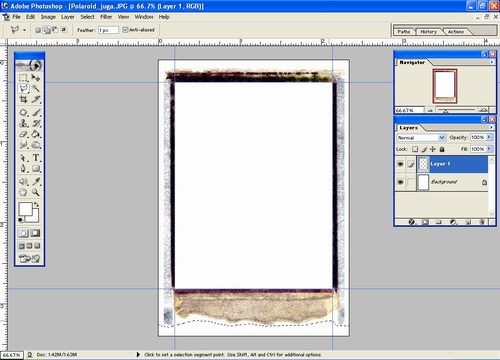The height and width of the screenshot is (360, 500).
Task: Enable Add to selection mode
Action: tap(47, 30)
